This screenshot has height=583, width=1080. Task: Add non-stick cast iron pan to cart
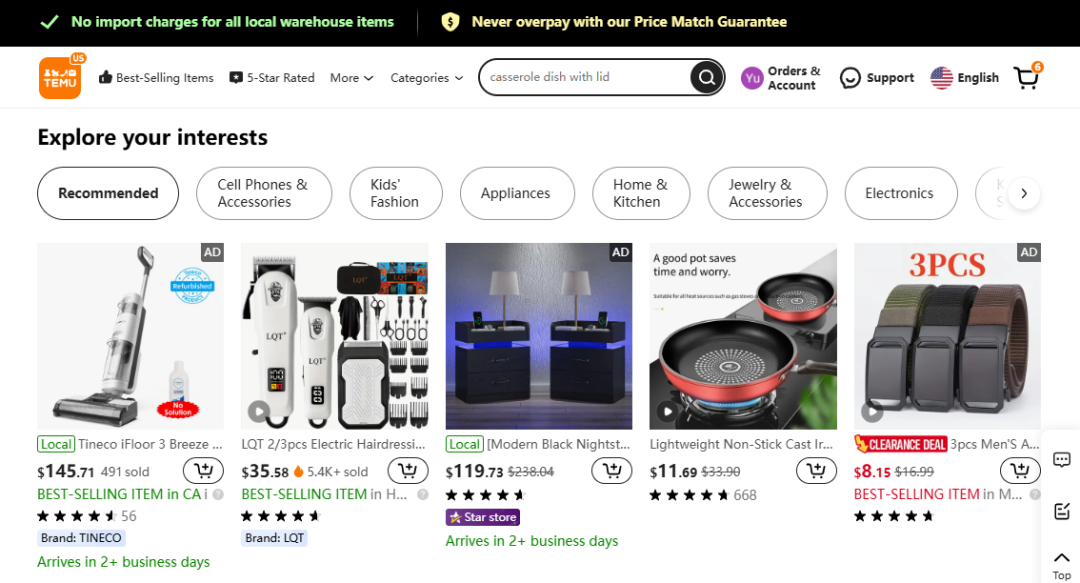[816, 470]
